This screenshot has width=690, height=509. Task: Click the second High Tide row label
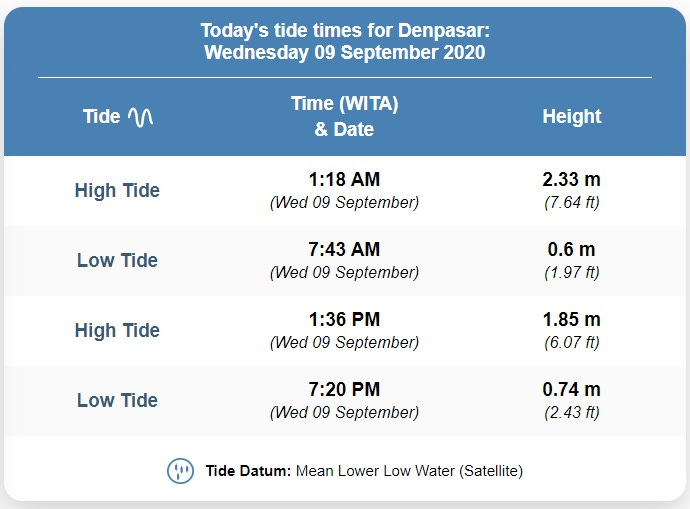pos(117,330)
